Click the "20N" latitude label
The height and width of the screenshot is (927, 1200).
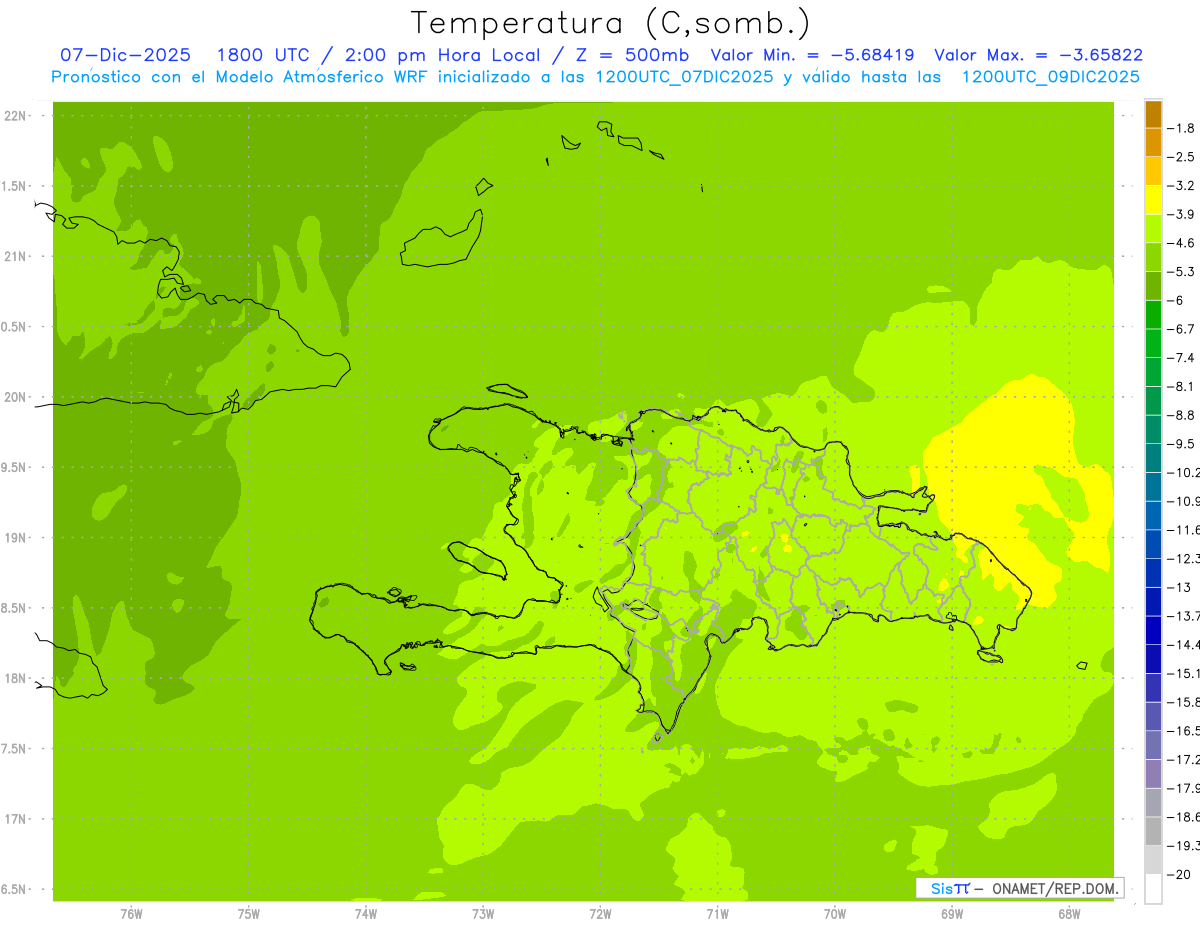[16, 397]
